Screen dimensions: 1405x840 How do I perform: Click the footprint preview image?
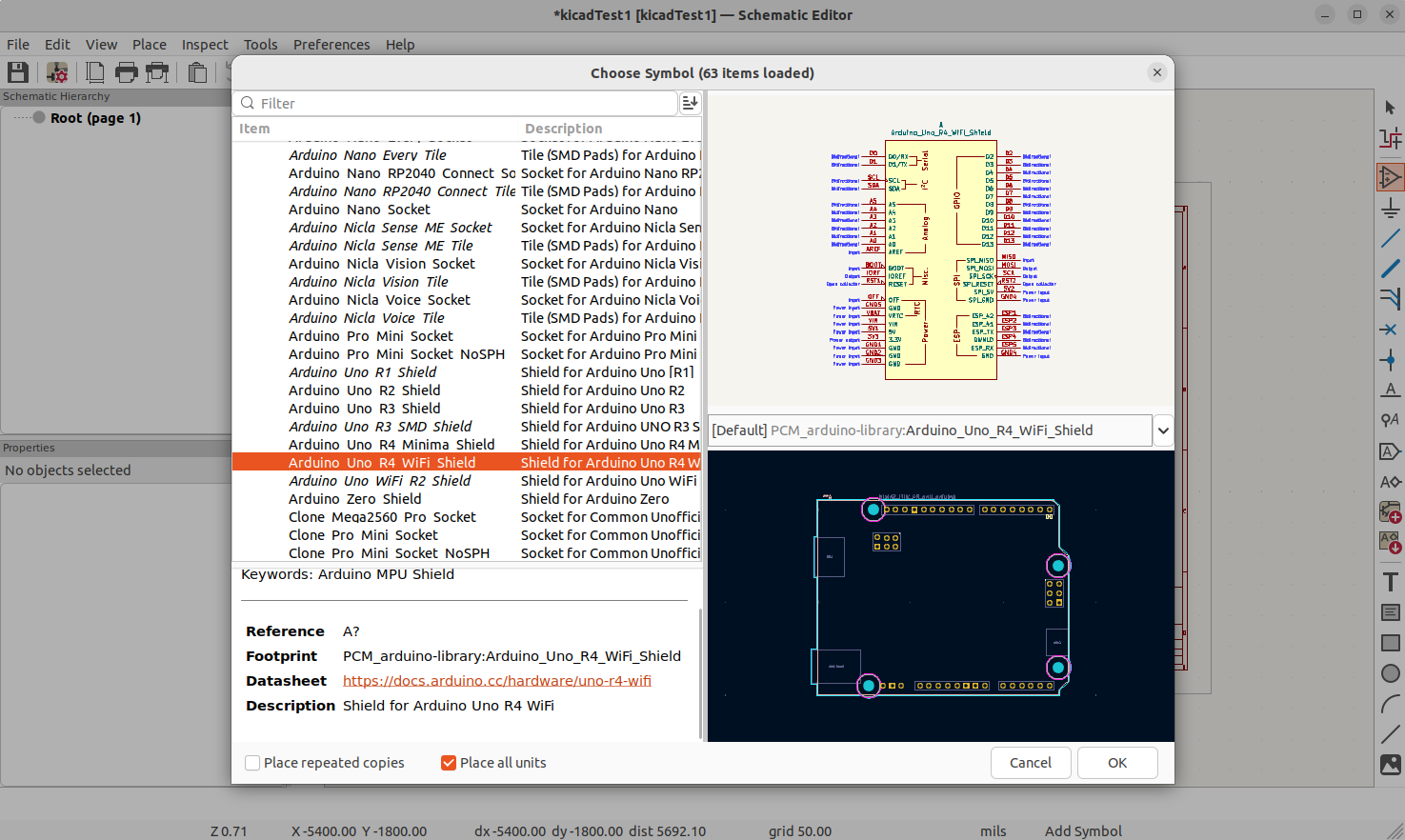[941, 596]
